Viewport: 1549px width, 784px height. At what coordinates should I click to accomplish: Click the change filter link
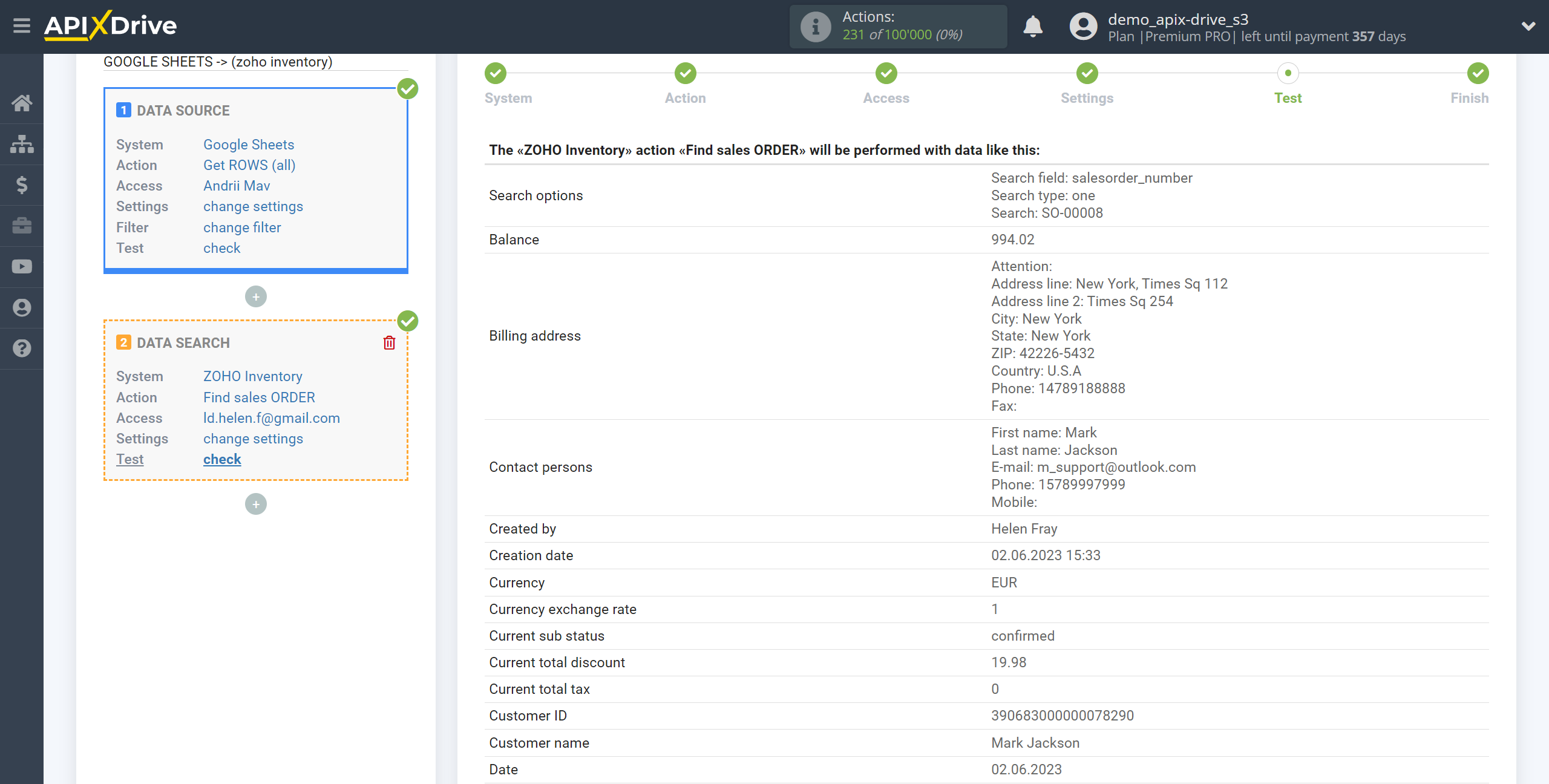pos(242,227)
